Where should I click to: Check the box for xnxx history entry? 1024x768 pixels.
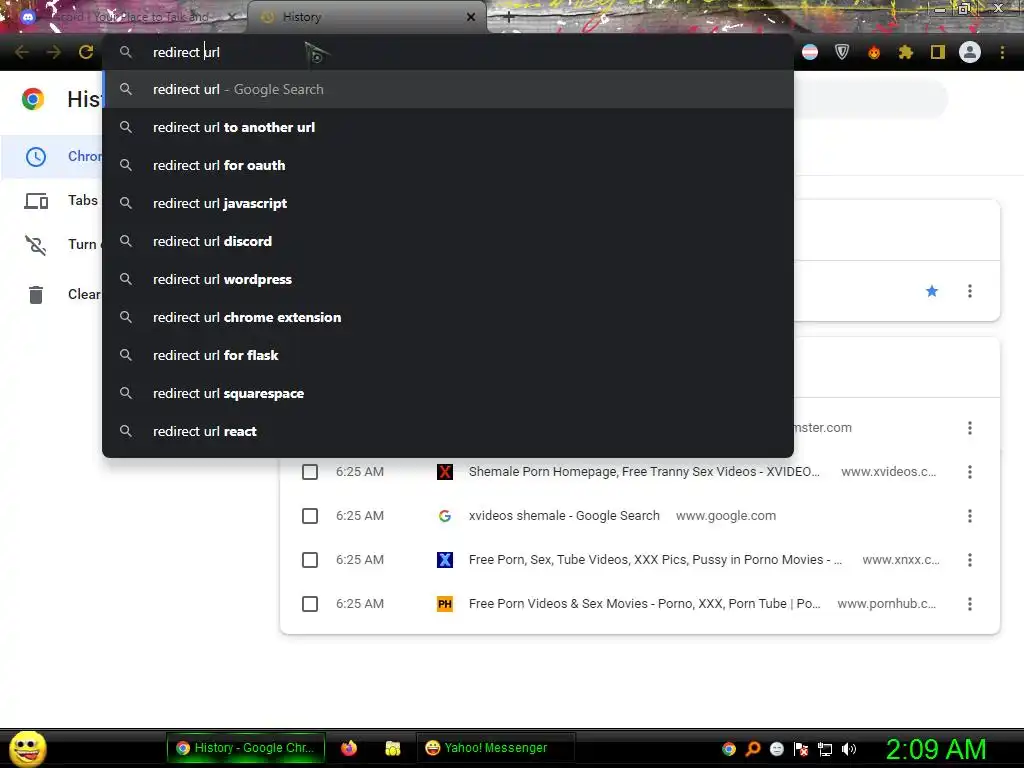point(310,560)
